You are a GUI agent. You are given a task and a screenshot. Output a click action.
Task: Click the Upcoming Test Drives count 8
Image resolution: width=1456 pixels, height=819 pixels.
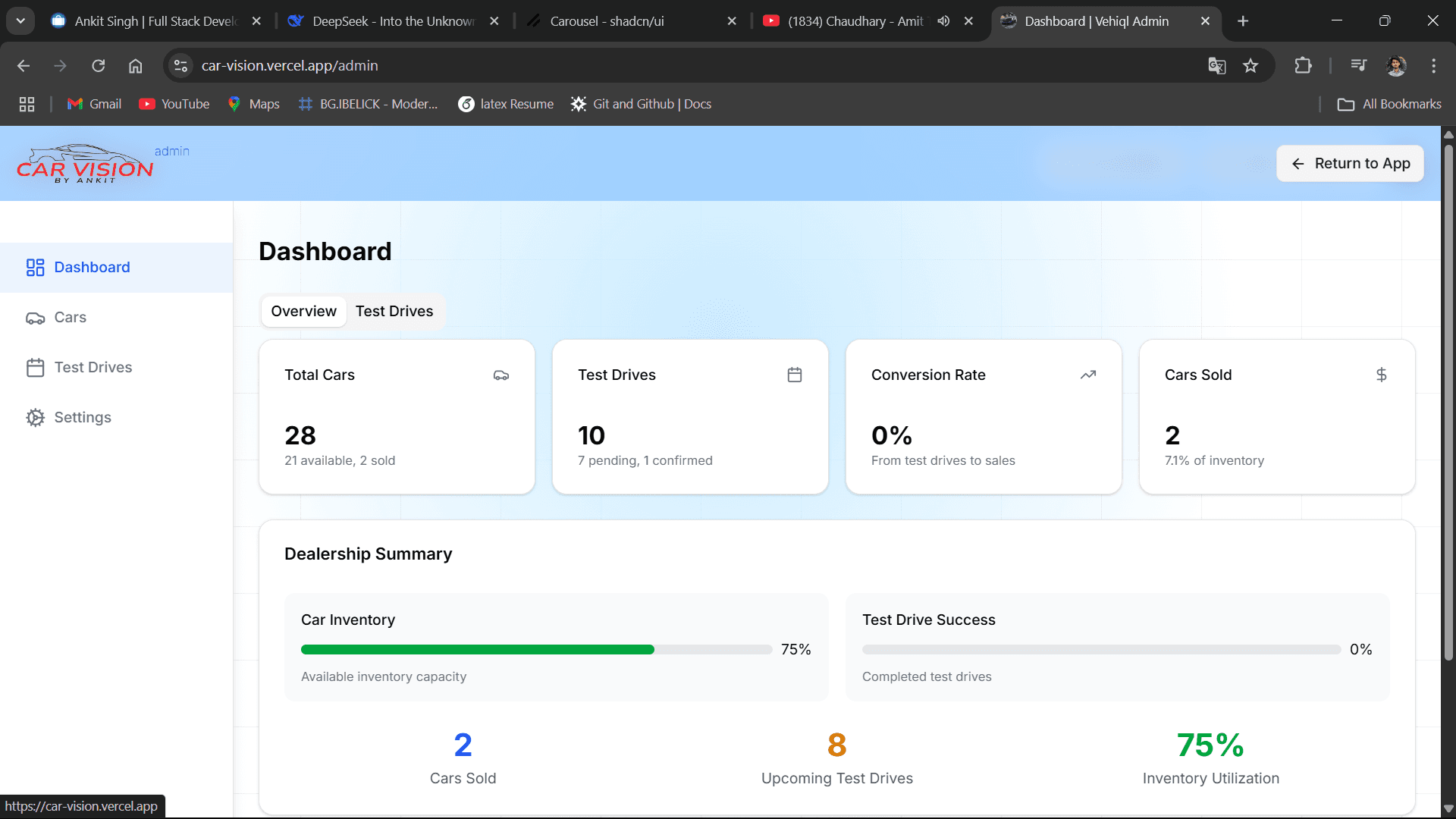[837, 745]
